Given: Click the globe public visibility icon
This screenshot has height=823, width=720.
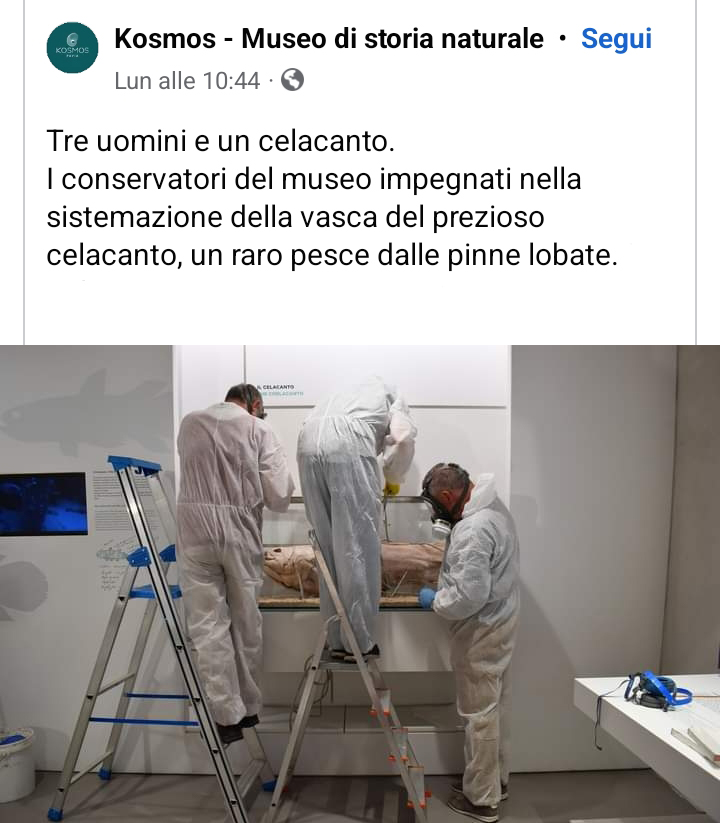Looking at the screenshot, I should (292, 80).
